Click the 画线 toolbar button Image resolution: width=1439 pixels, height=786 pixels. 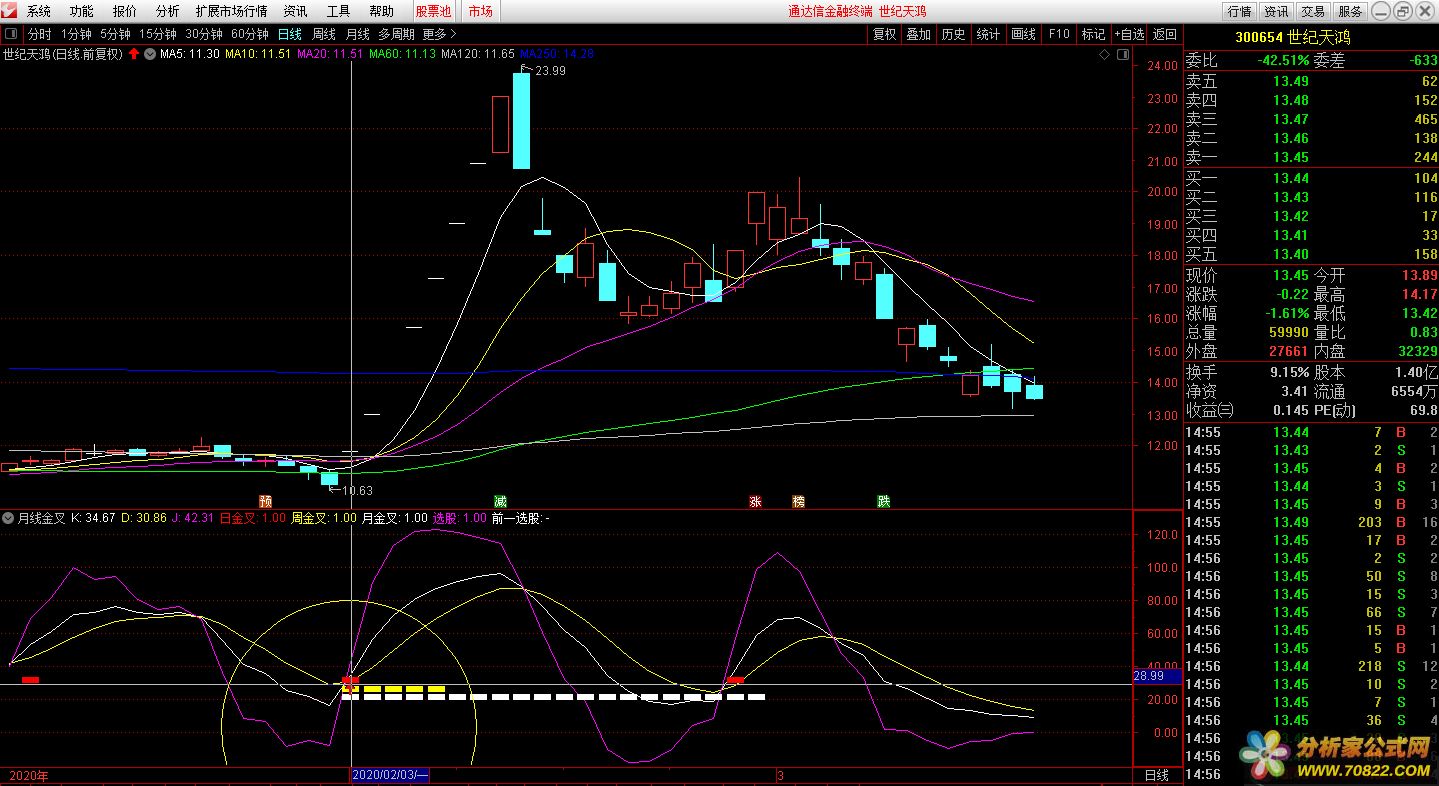pyautogui.click(x=1023, y=34)
